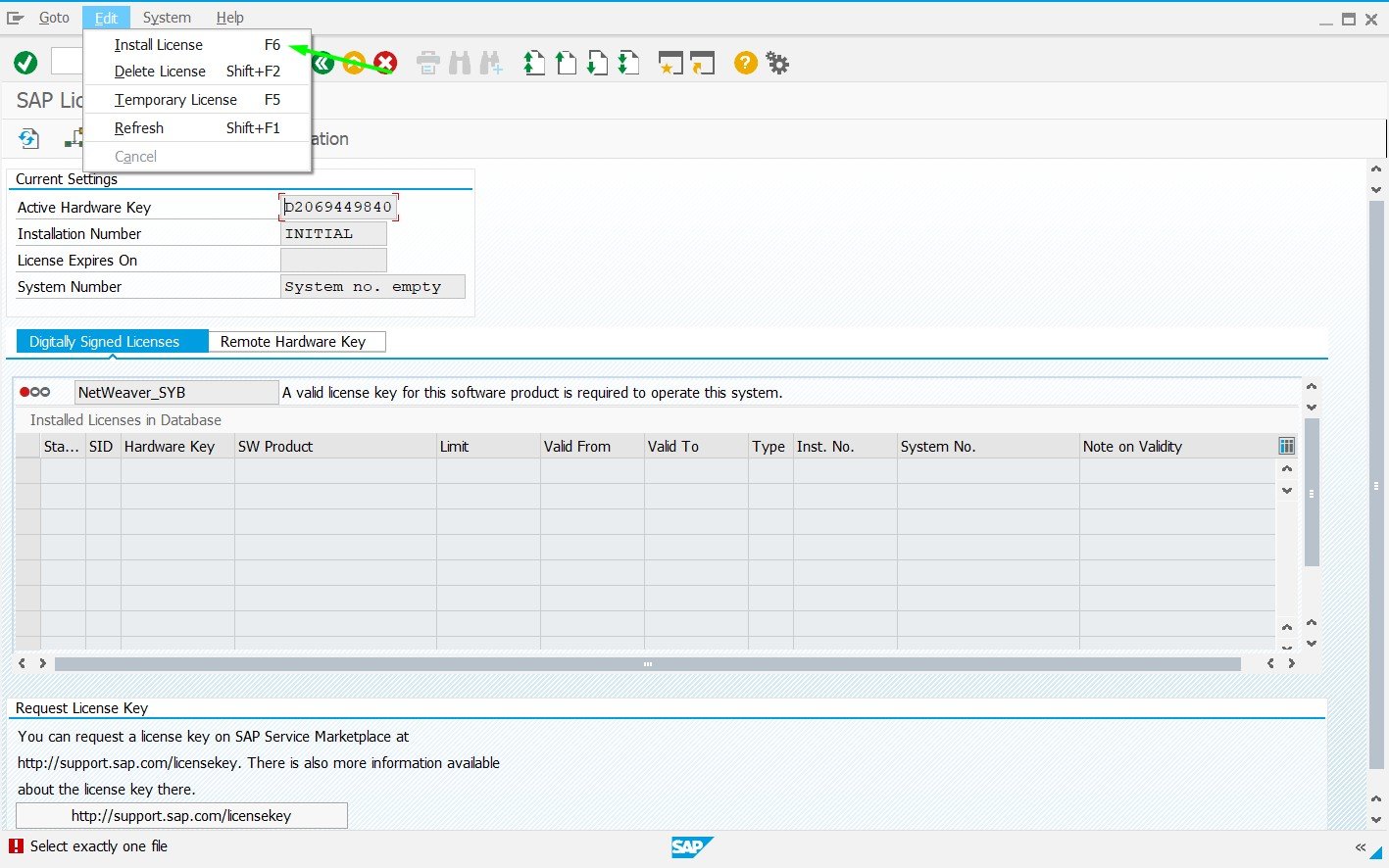Image resolution: width=1389 pixels, height=868 pixels.
Task: Click the System No. column header
Action: click(988, 446)
